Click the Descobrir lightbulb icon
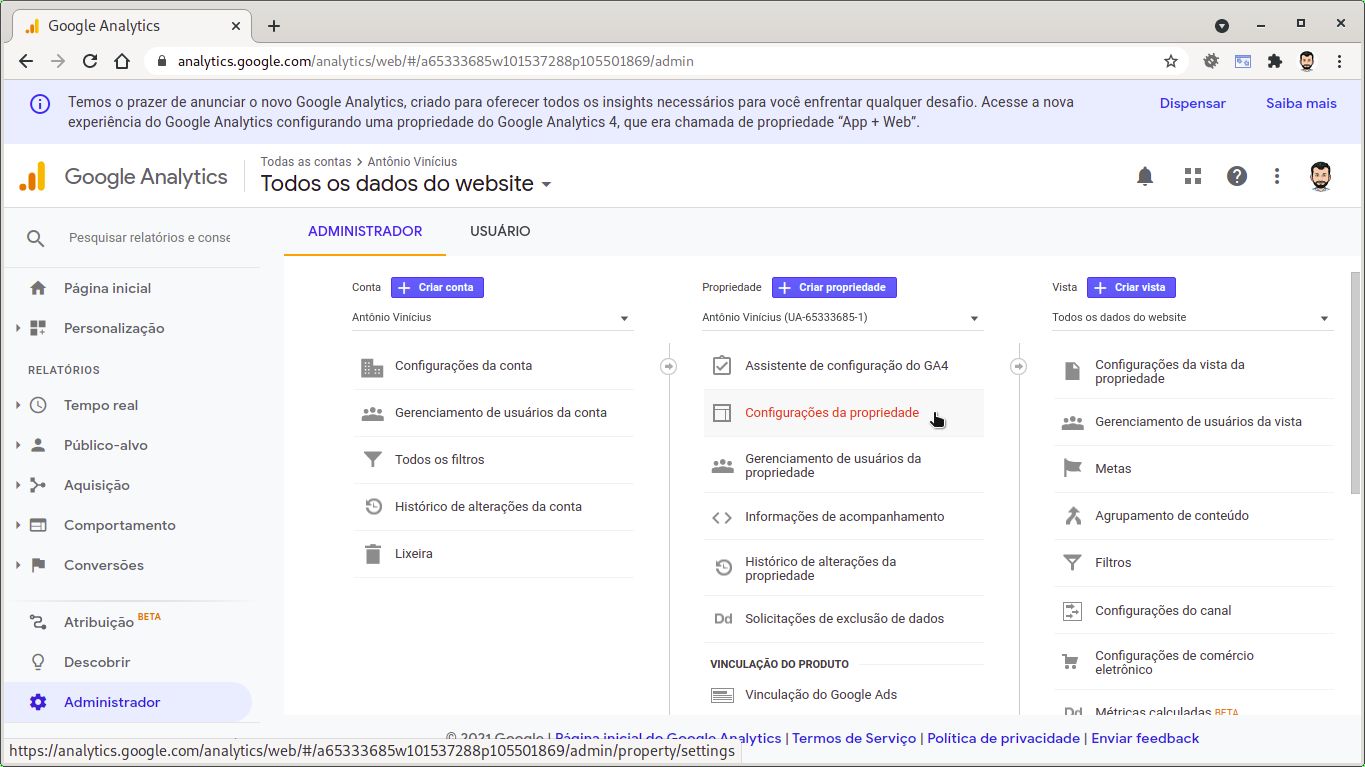The width and height of the screenshot is (1365, 767). click(38, 662)
